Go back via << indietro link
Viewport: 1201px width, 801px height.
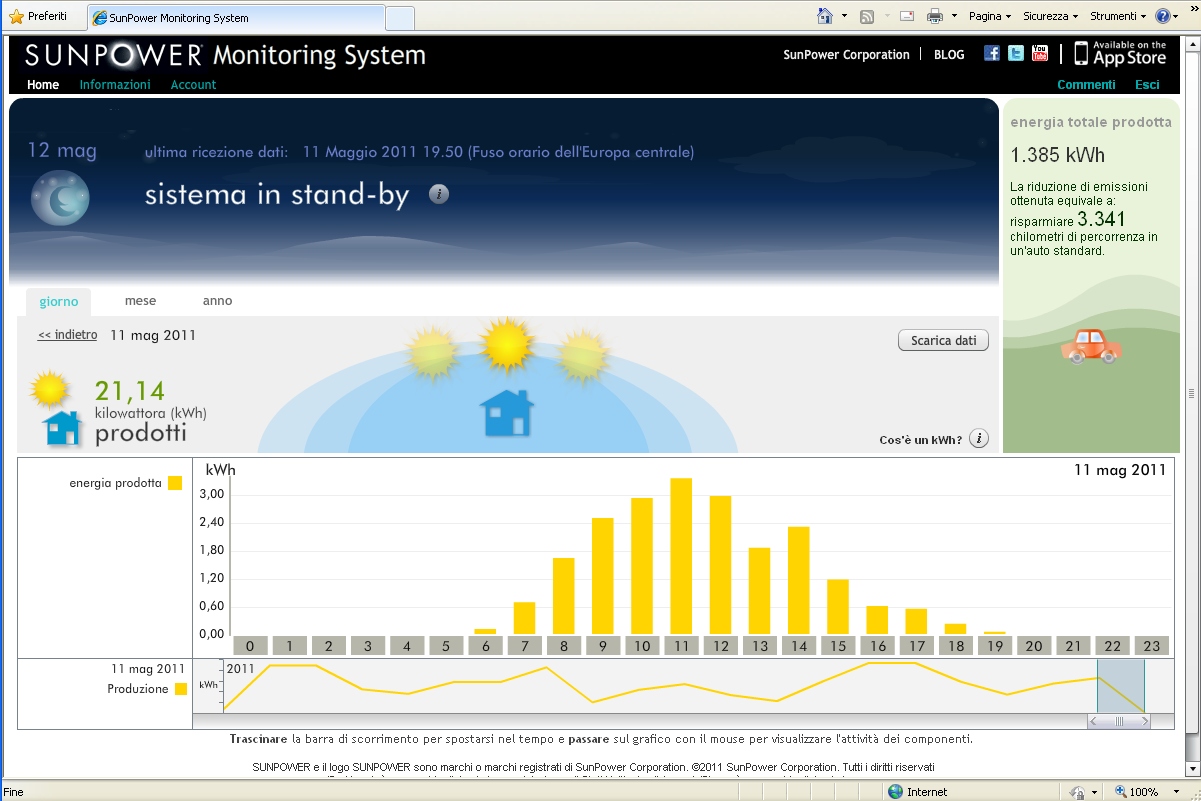[x=67, y=335]
